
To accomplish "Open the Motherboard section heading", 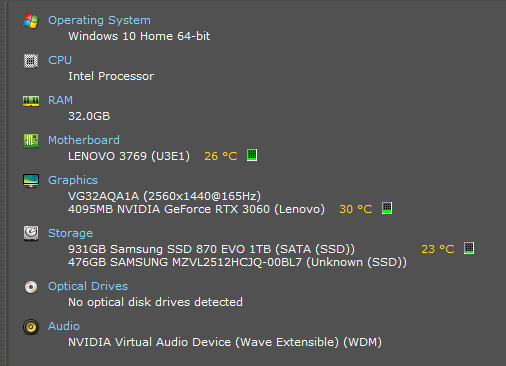I will (84, 140).
